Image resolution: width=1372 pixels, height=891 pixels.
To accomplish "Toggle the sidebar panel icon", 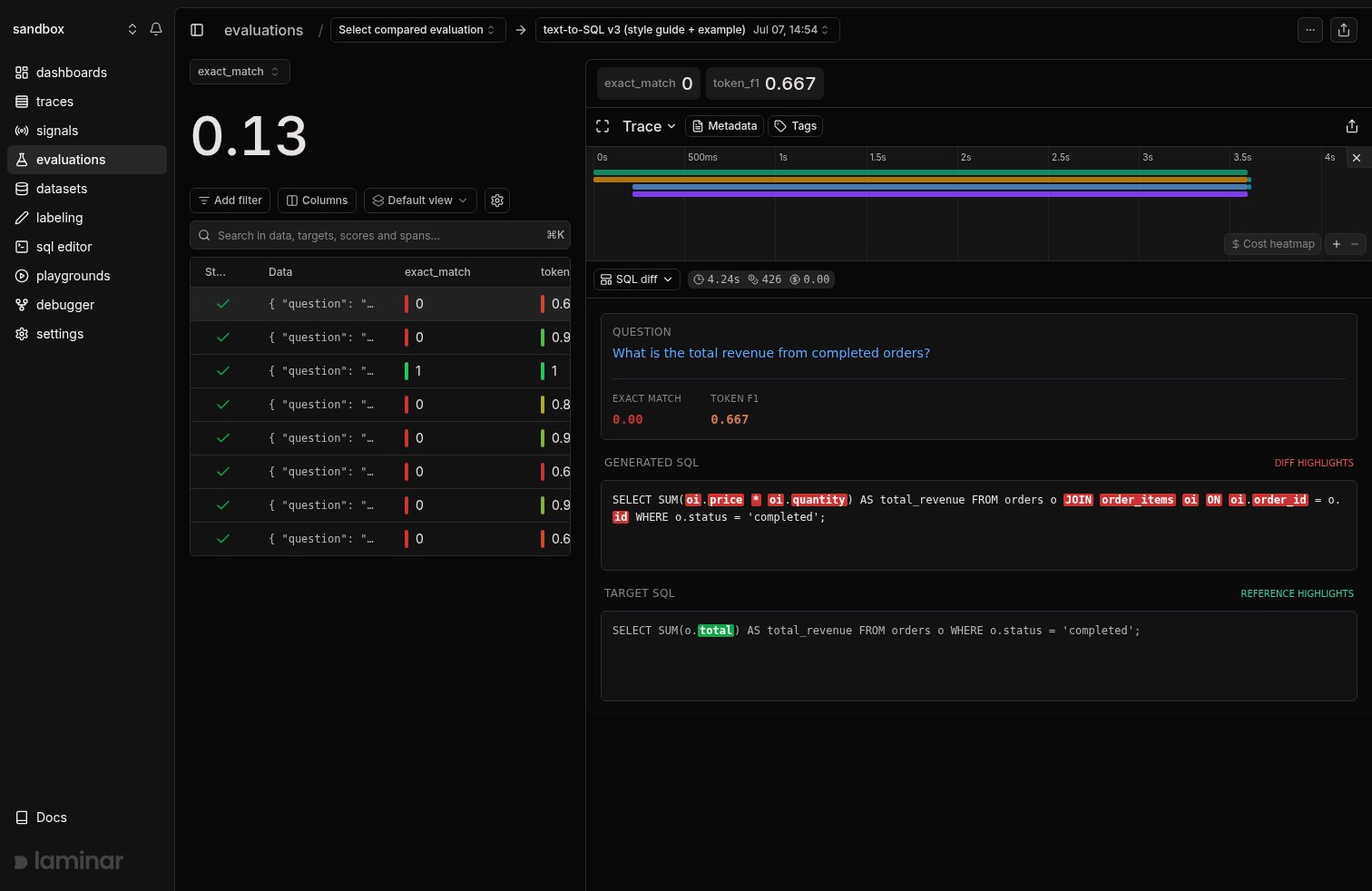I will pyautogui.click(x=197, y=30).
